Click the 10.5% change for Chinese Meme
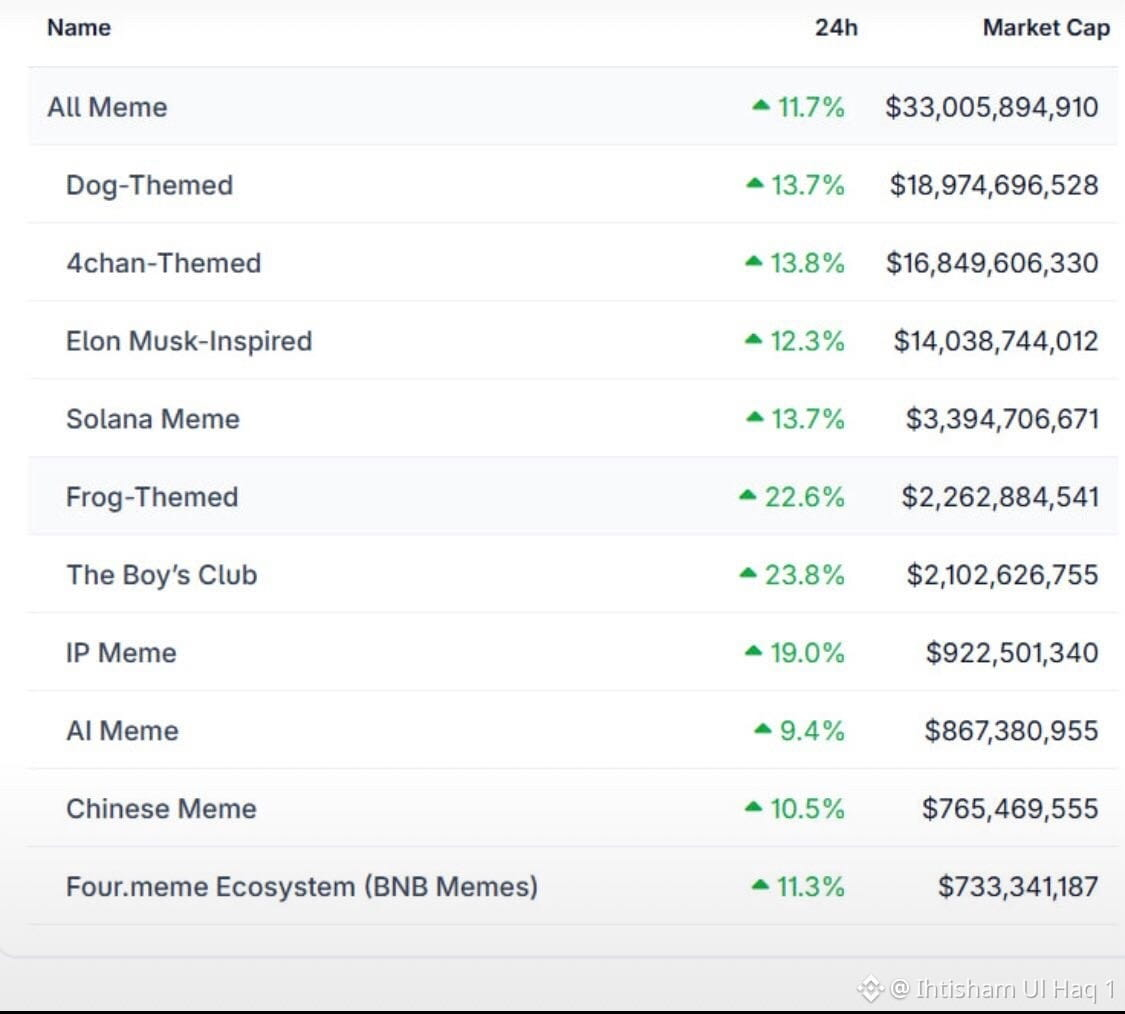Viewport: 1125px width, 1014px height. click(x=795, y=809)
